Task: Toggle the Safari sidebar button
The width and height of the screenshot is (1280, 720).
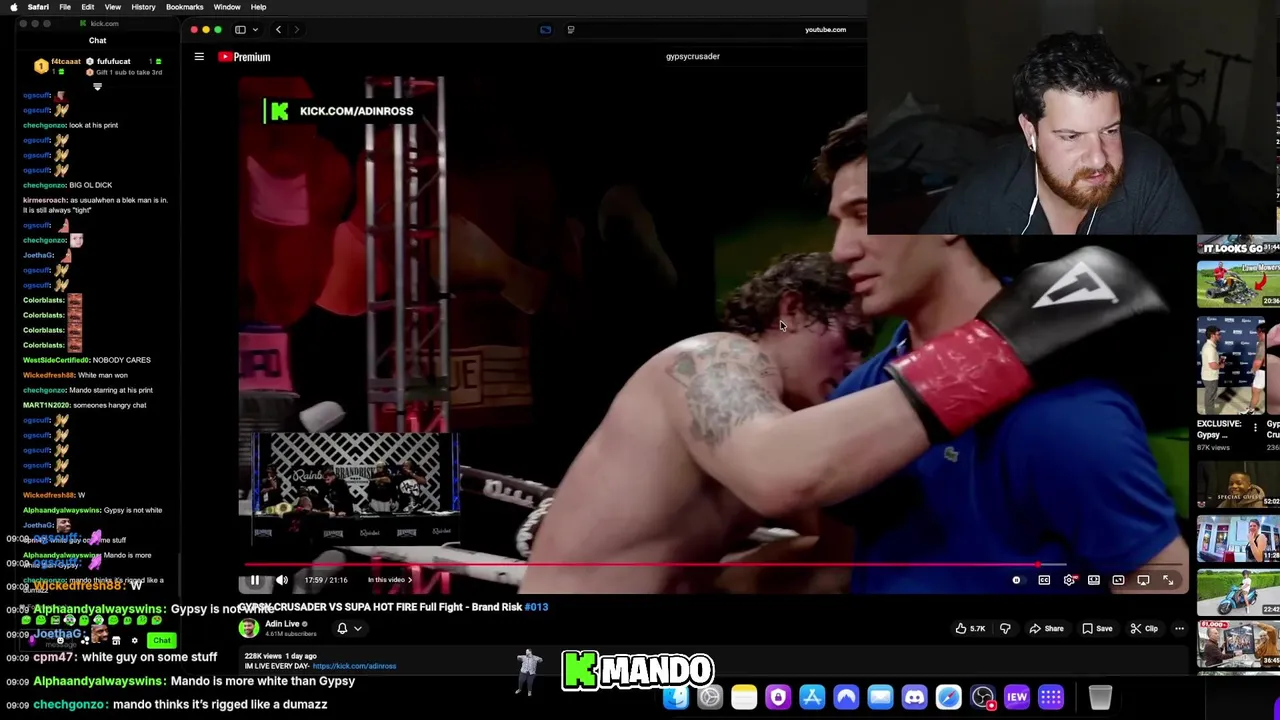Action: [240, 30]
